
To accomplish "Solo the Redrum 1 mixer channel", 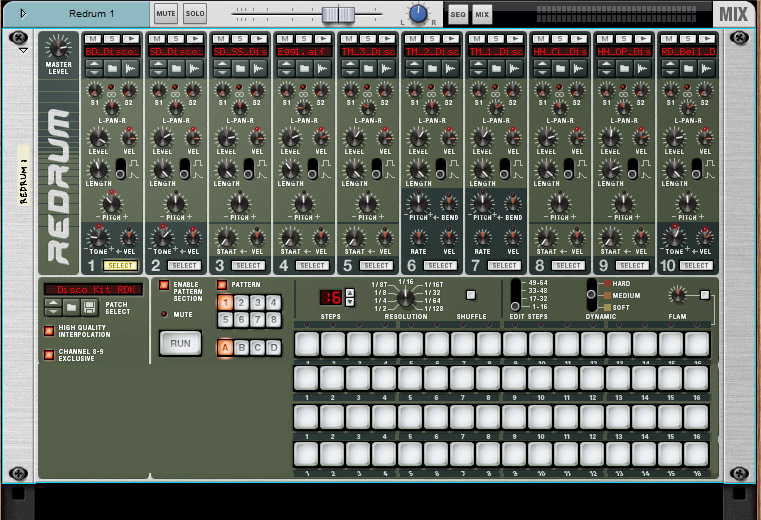I will 195,14.
